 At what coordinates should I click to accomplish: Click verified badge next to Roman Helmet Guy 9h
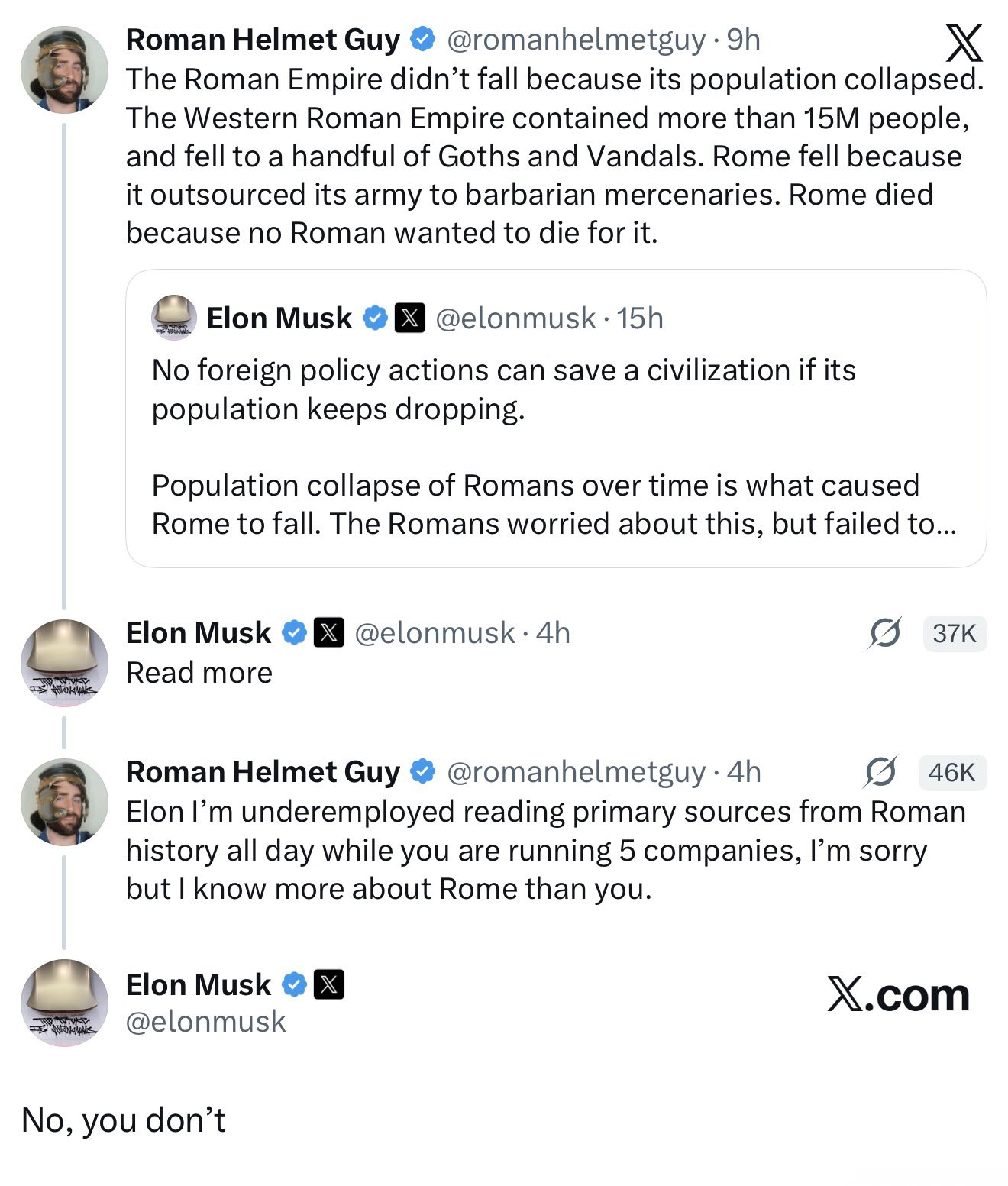click(x=422, y=39)
